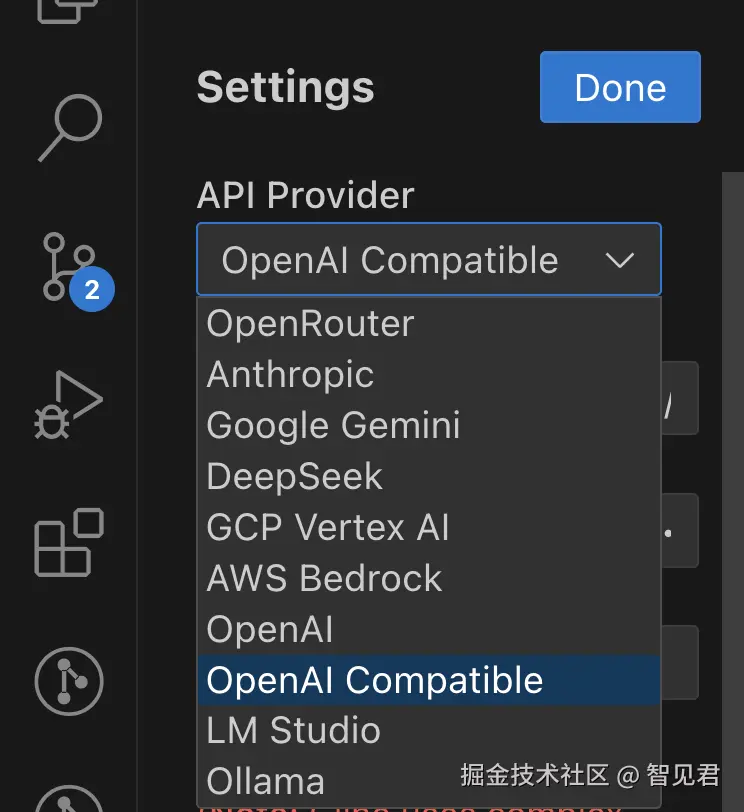Click the Done button
744x812 pixels.
(x=620, y=88)
